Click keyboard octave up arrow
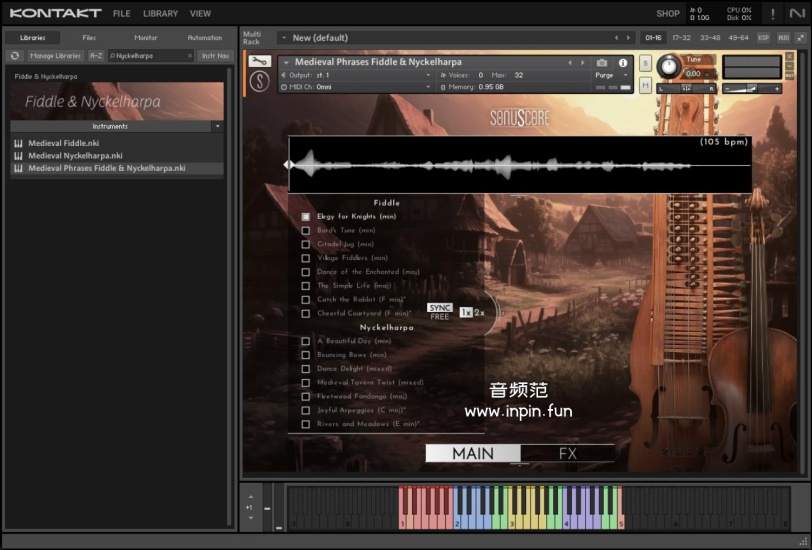The image size is (812, 550). click(251, 497)
